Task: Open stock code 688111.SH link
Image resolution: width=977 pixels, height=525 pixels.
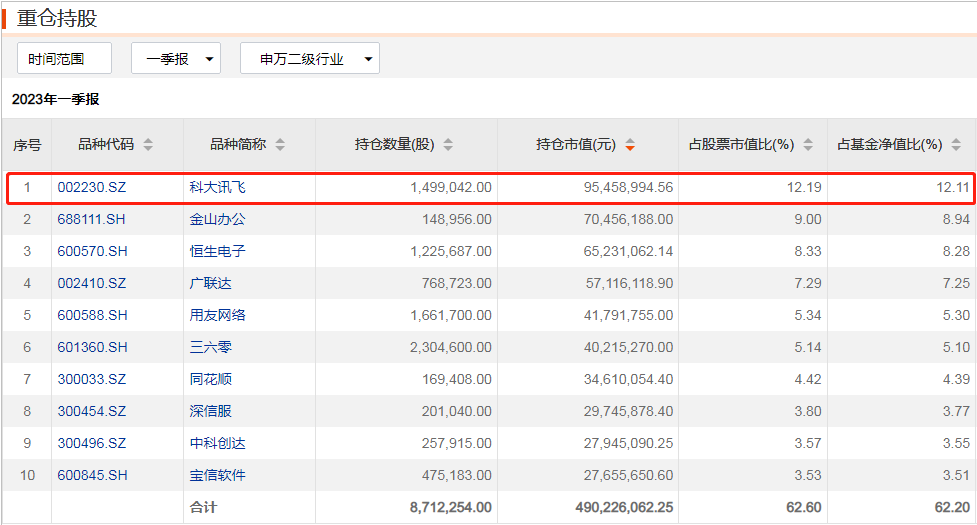Action: point(92,219)
